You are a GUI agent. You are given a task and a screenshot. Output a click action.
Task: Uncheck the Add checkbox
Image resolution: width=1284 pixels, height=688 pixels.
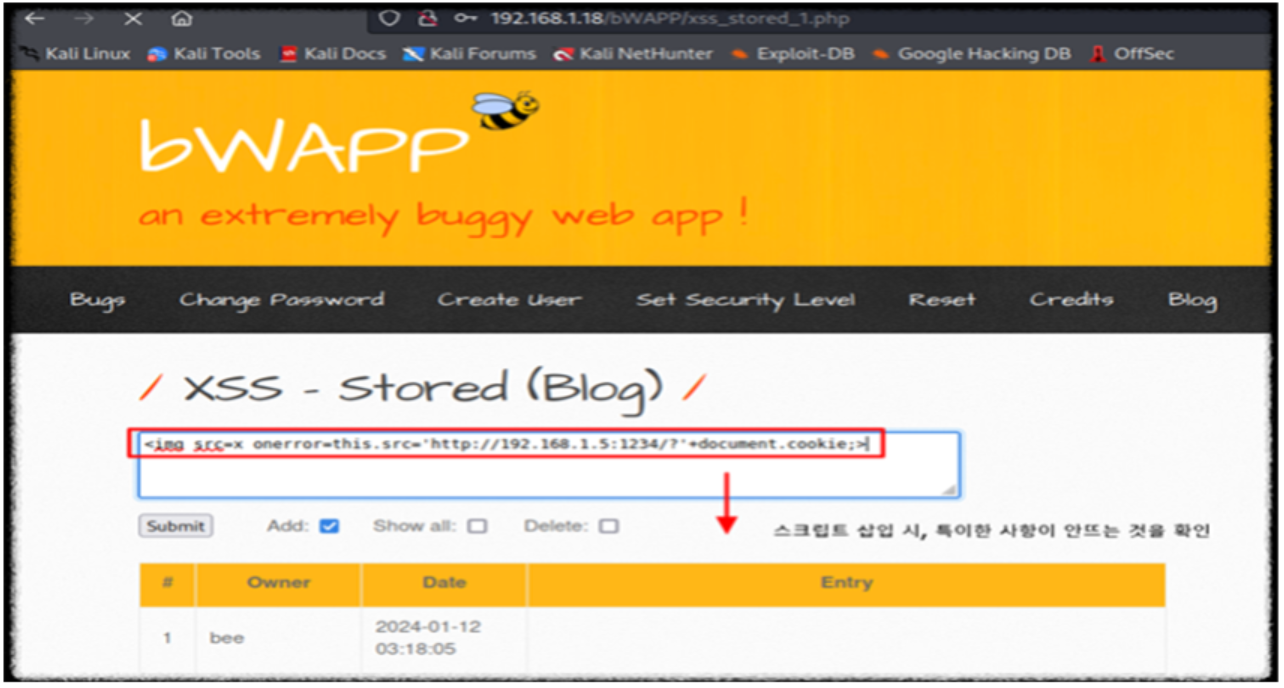[329, 526]
